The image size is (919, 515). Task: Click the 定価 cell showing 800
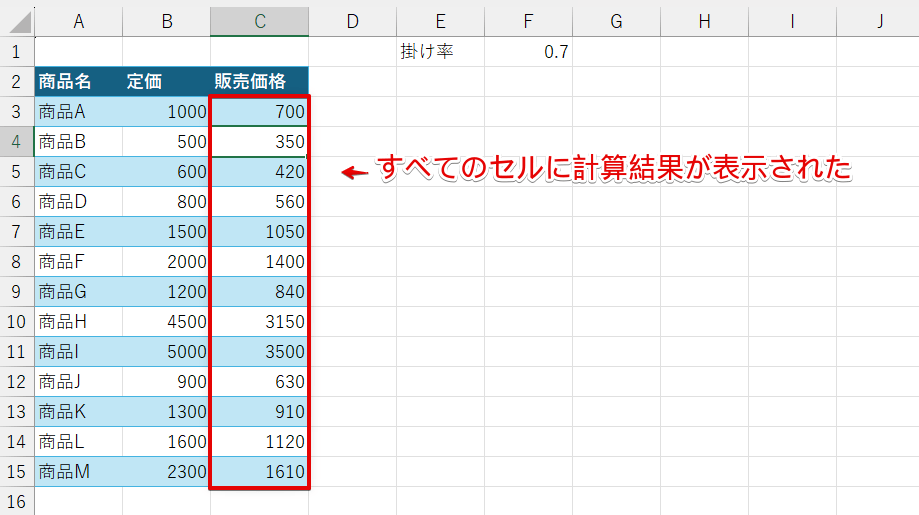point(166,202)
